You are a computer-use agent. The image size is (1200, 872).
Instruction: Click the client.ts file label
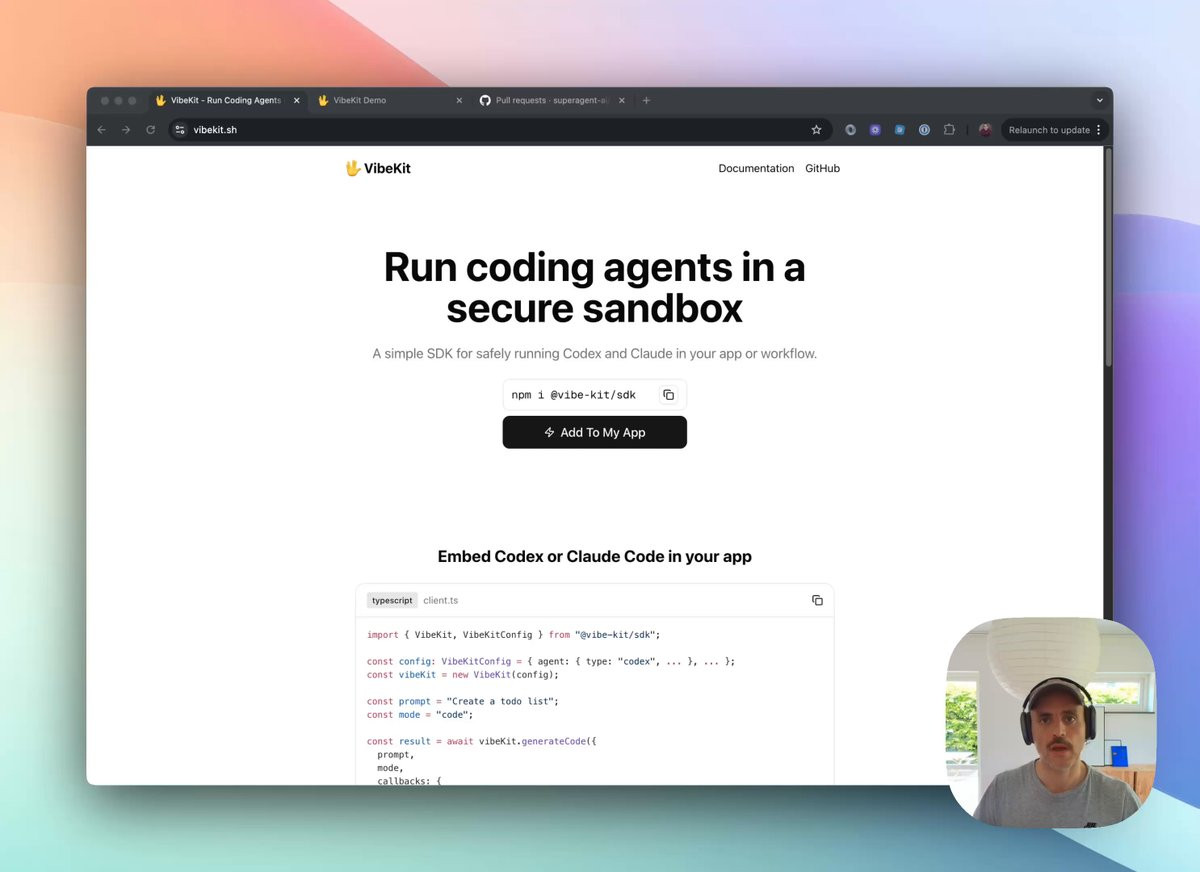[x=440, y=600]
